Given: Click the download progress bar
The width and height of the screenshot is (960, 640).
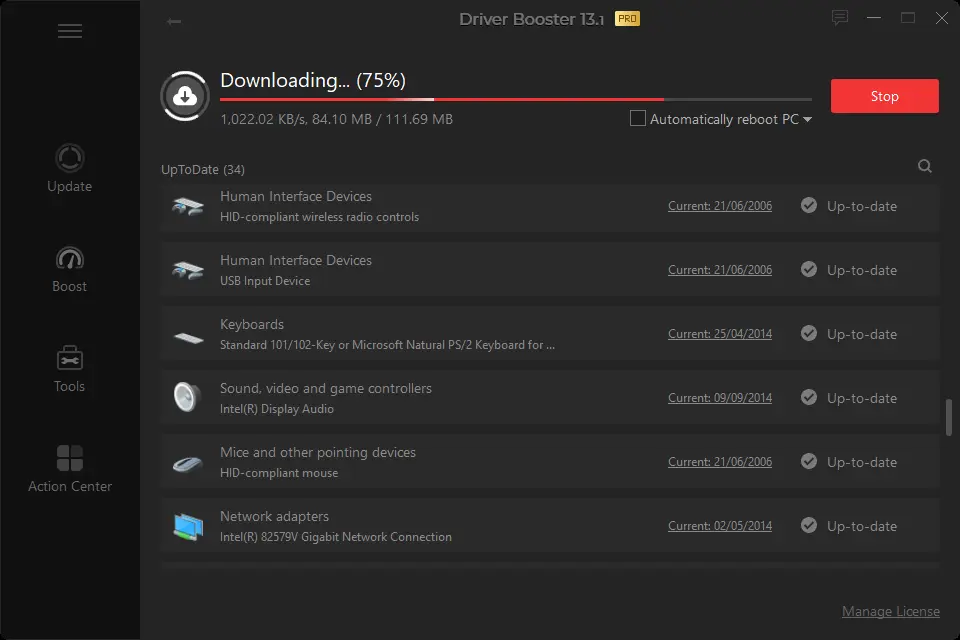Looking at the screenshot, I should pos(516,99).
